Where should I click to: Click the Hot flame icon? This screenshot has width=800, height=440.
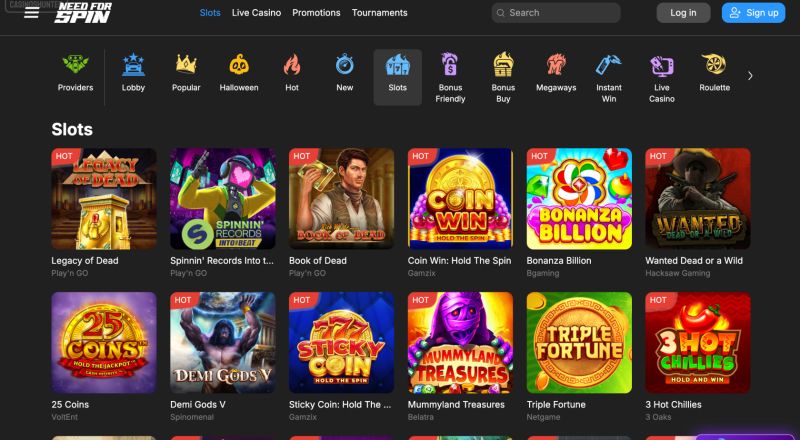pos(292,66)
